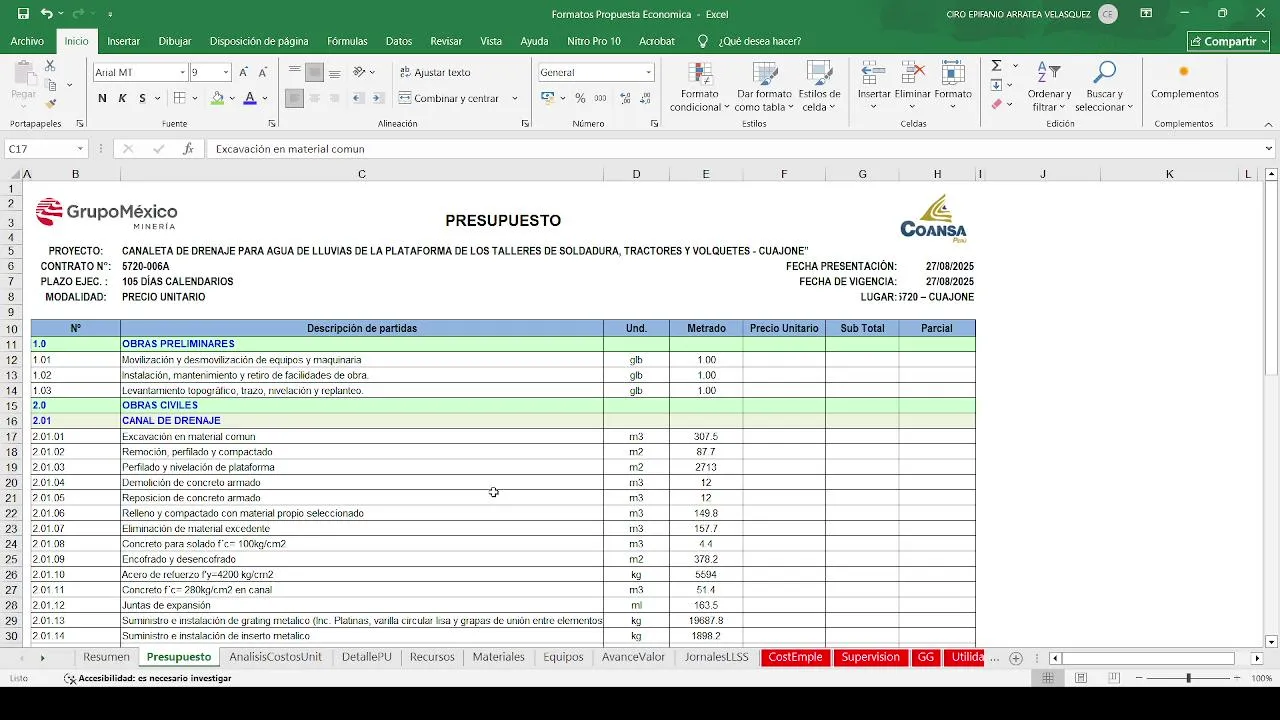The height and width of the screenshot is (720, 1280).
Task: Decrease font size with smaller A icon
Action: pyautogui.click(x=263, y=72)
